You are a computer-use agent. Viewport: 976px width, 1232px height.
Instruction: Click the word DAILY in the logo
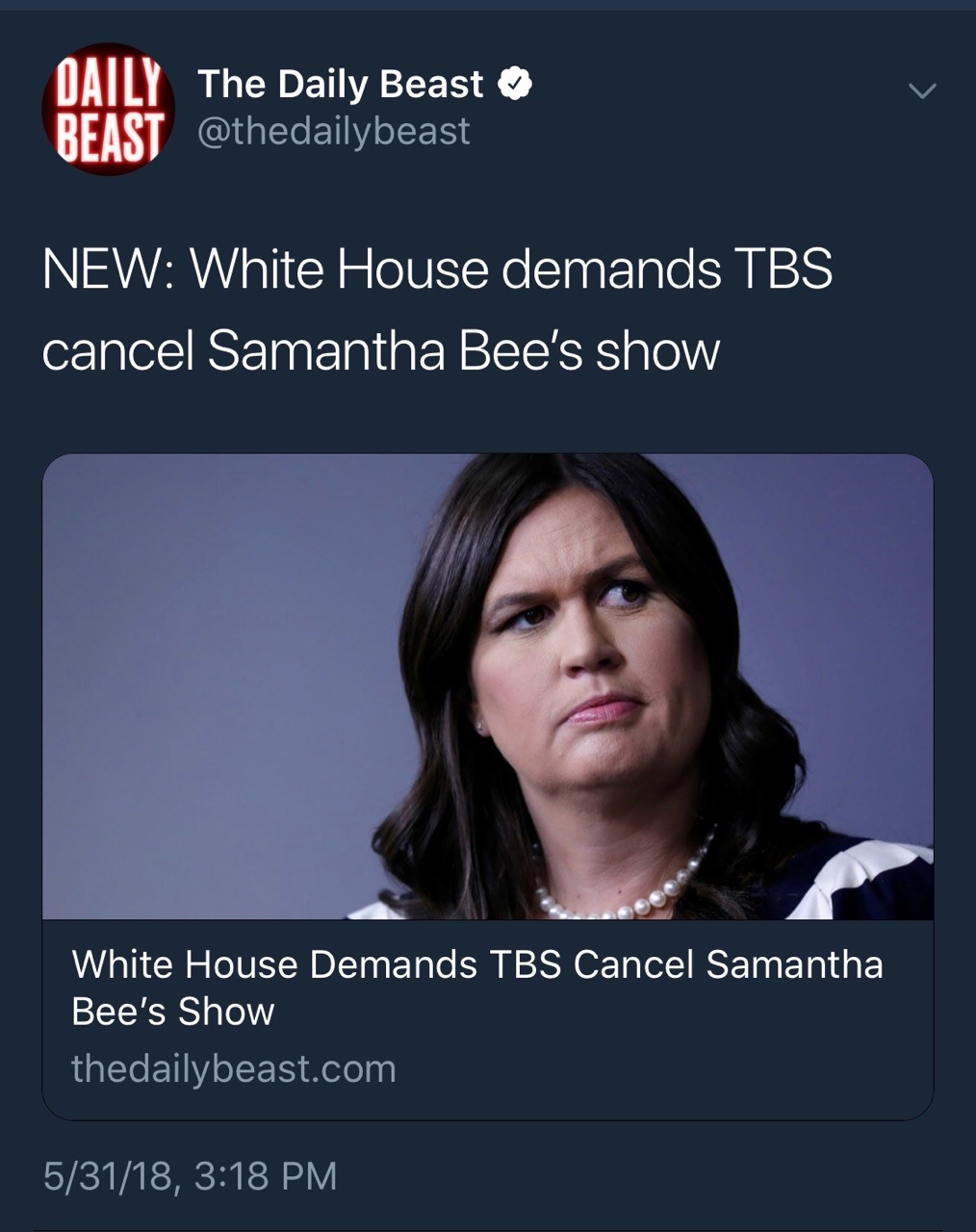108,84
